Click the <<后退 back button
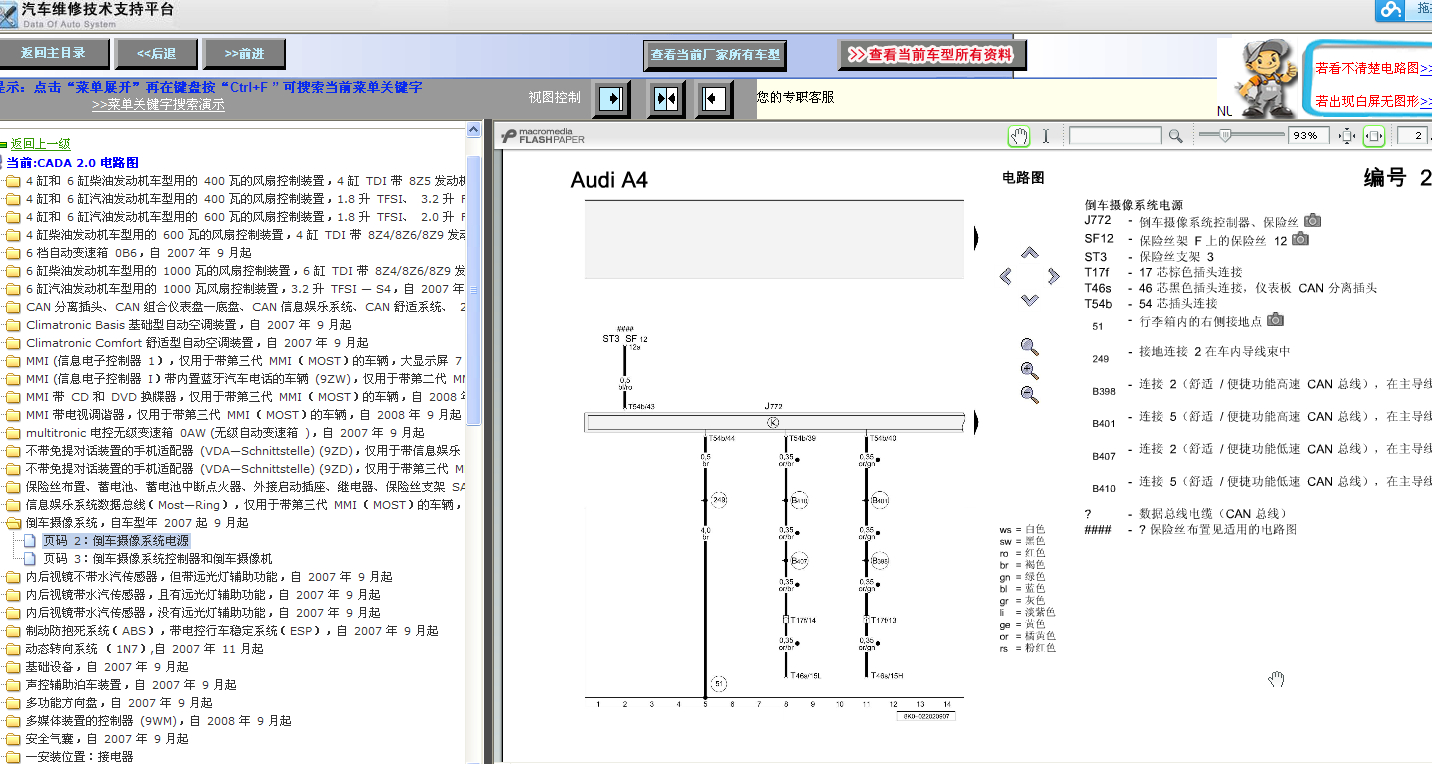 (156, 54)
